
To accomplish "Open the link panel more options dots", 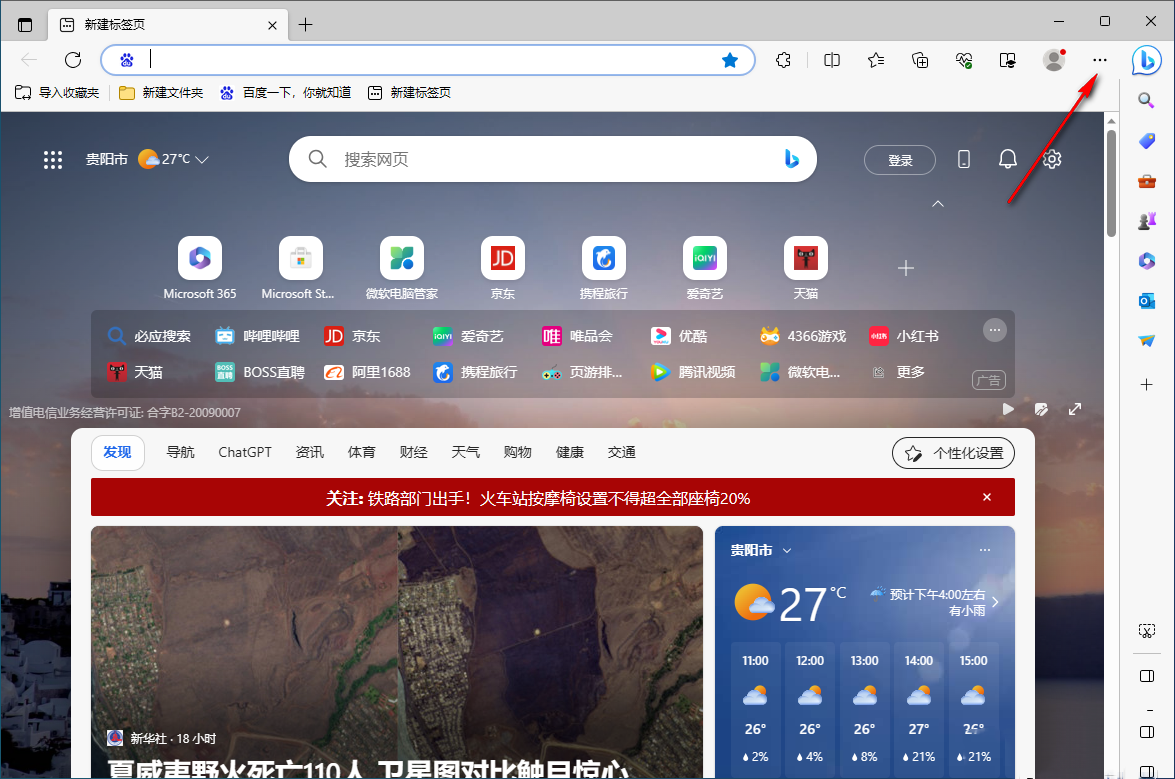I will click(x=994, y=330).
